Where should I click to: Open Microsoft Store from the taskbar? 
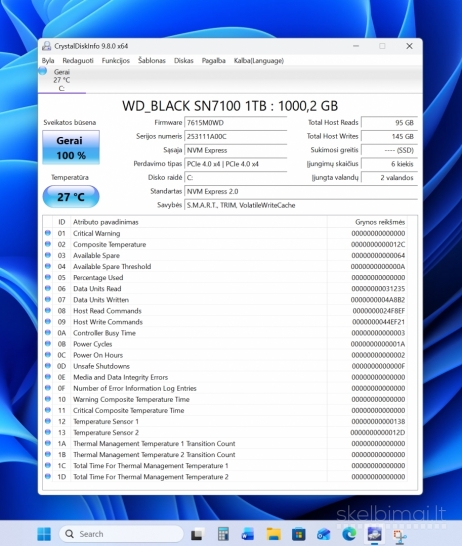(x=299, y=534)
